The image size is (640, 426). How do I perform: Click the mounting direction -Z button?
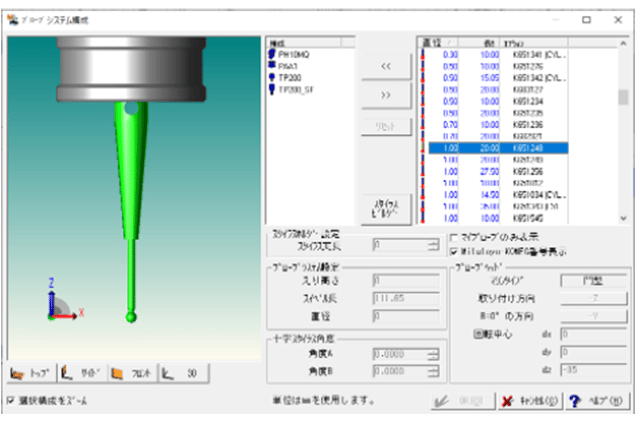coord(594,298)
